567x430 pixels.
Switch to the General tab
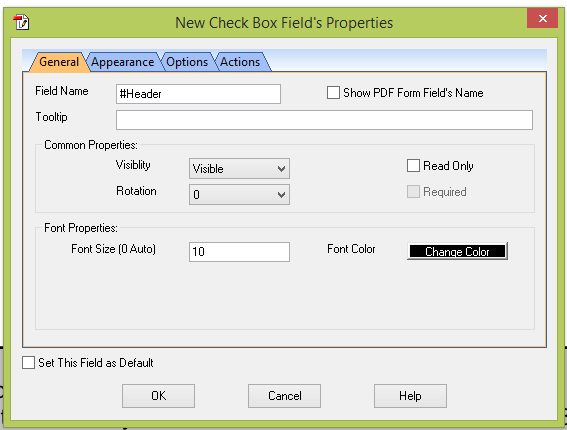59,62
